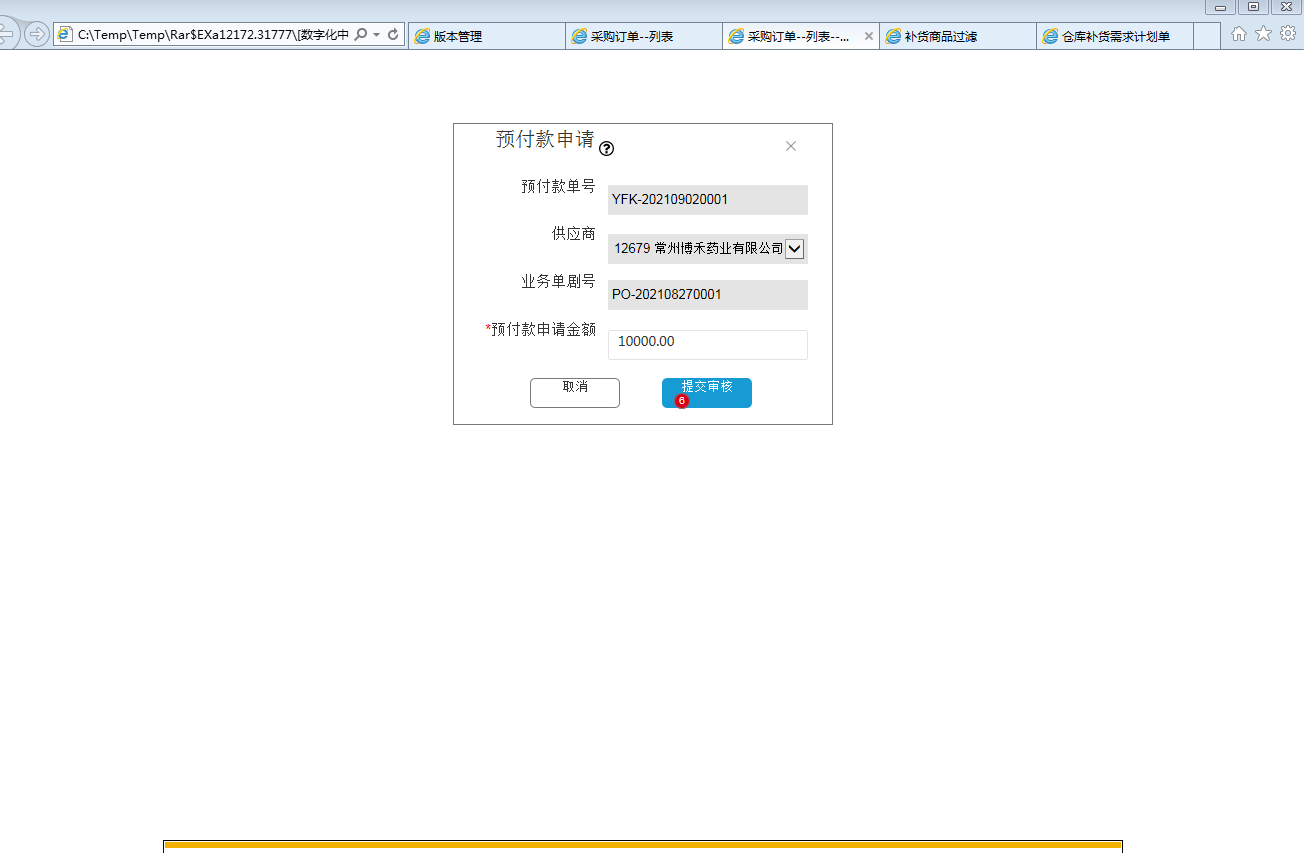
Task: Click the page icon in address bar
Action: [x=65, y=35]
